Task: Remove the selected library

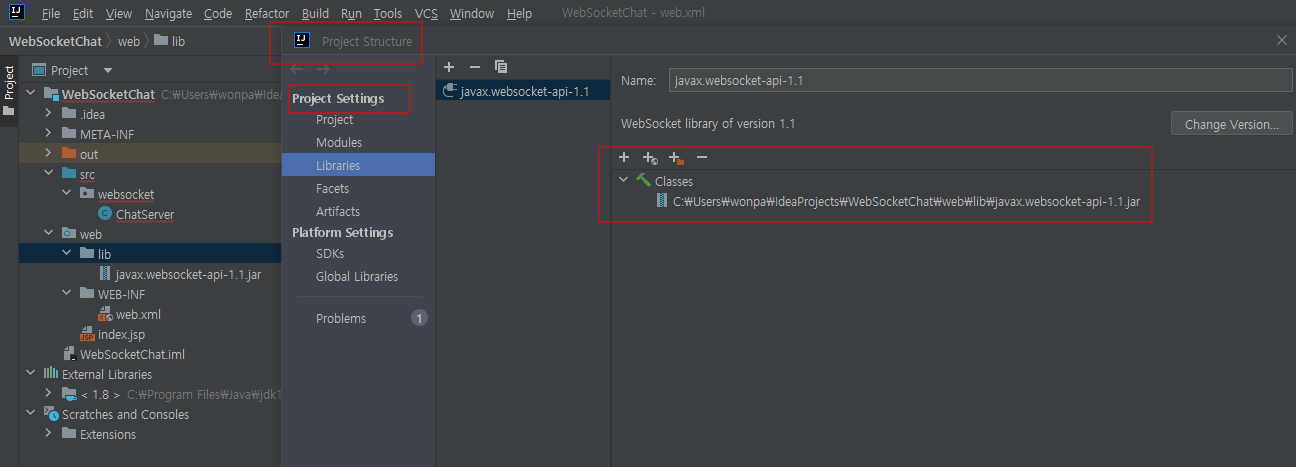Action: (x=475, y=67)
